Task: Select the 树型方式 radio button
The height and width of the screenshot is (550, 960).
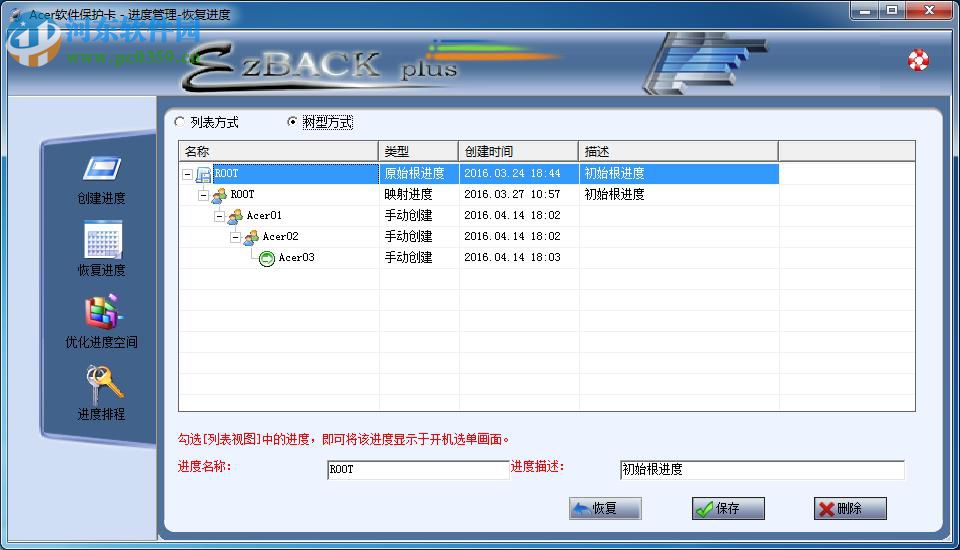Action: [292, 122]
